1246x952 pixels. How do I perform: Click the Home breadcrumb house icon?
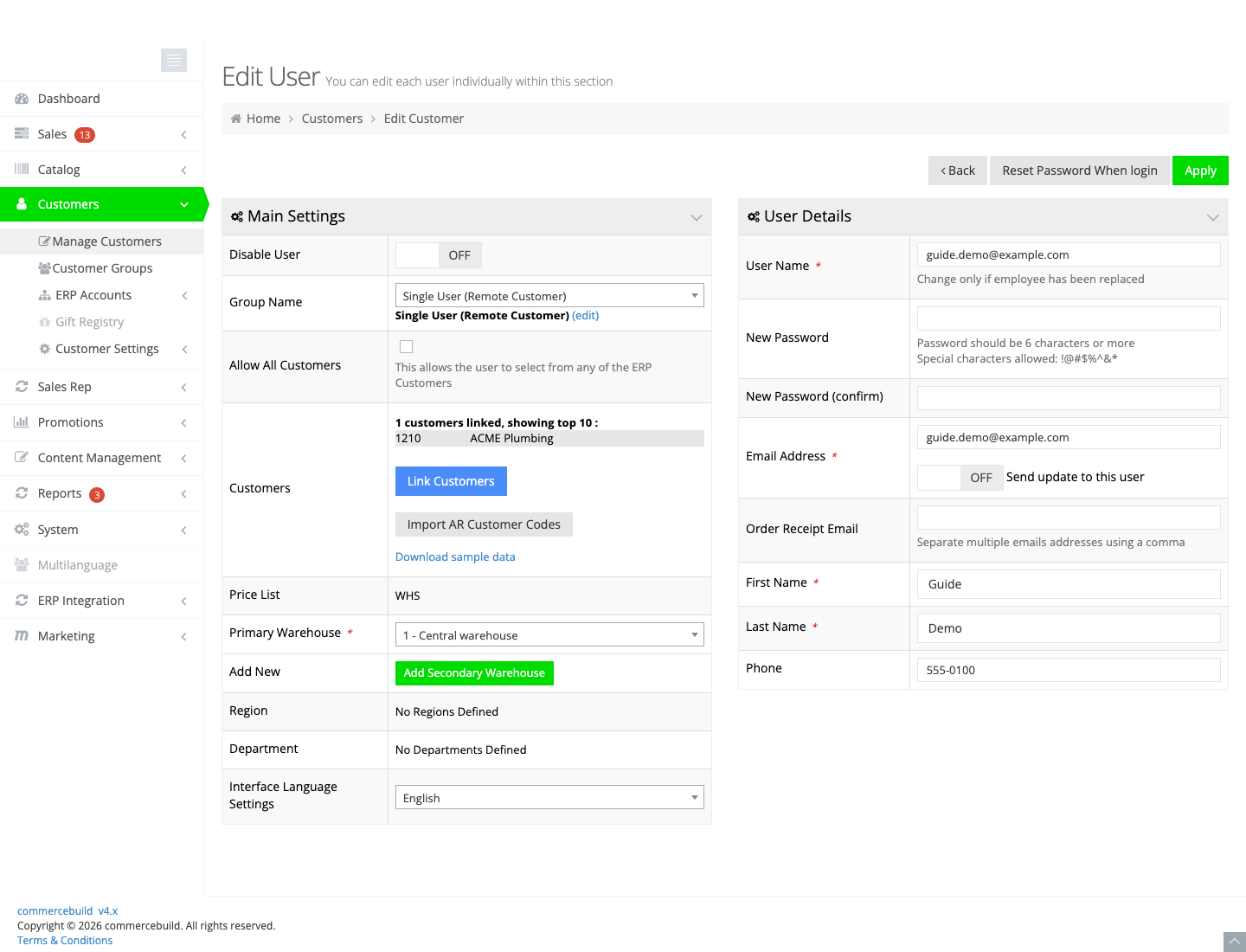[235, 119]
